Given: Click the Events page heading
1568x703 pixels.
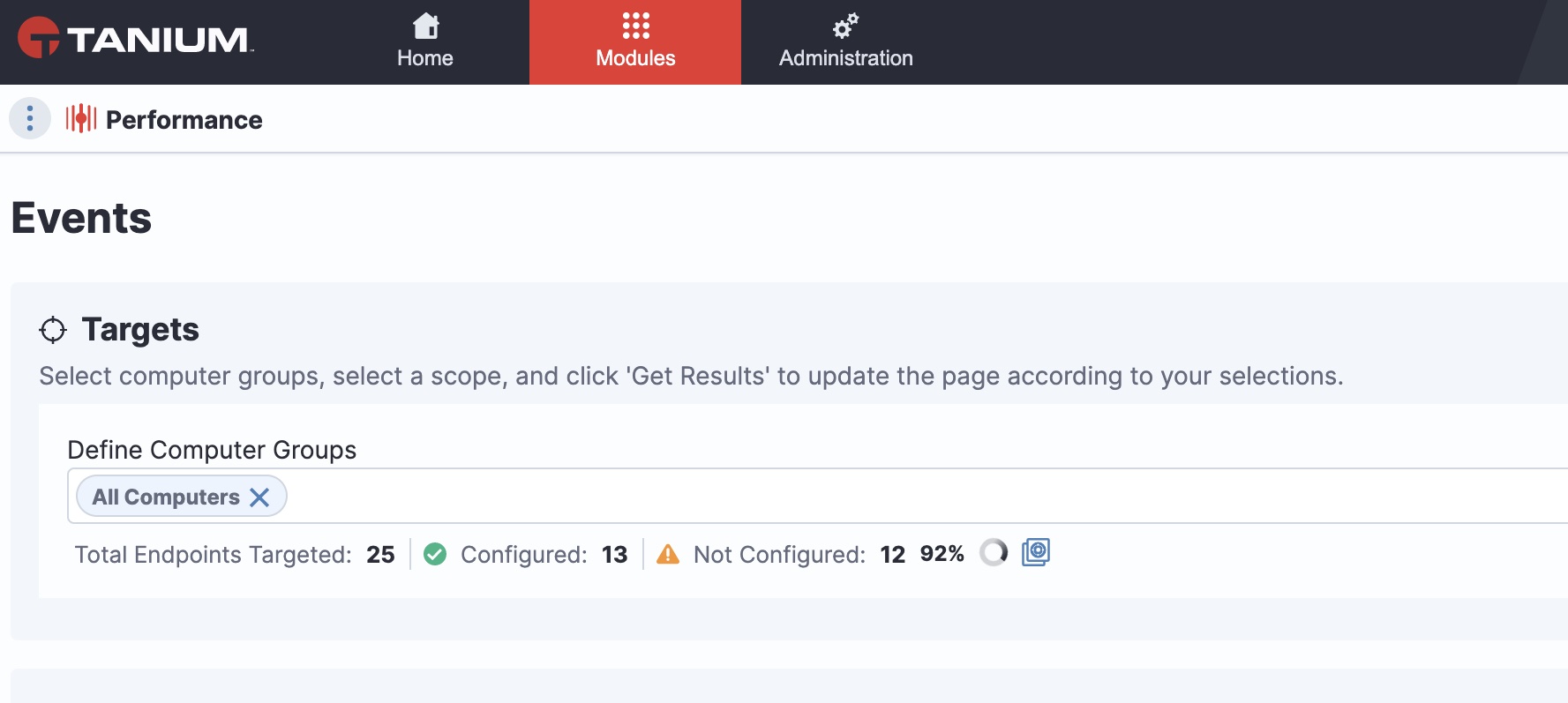Looking at the screenshot, I should click(81, 218).
